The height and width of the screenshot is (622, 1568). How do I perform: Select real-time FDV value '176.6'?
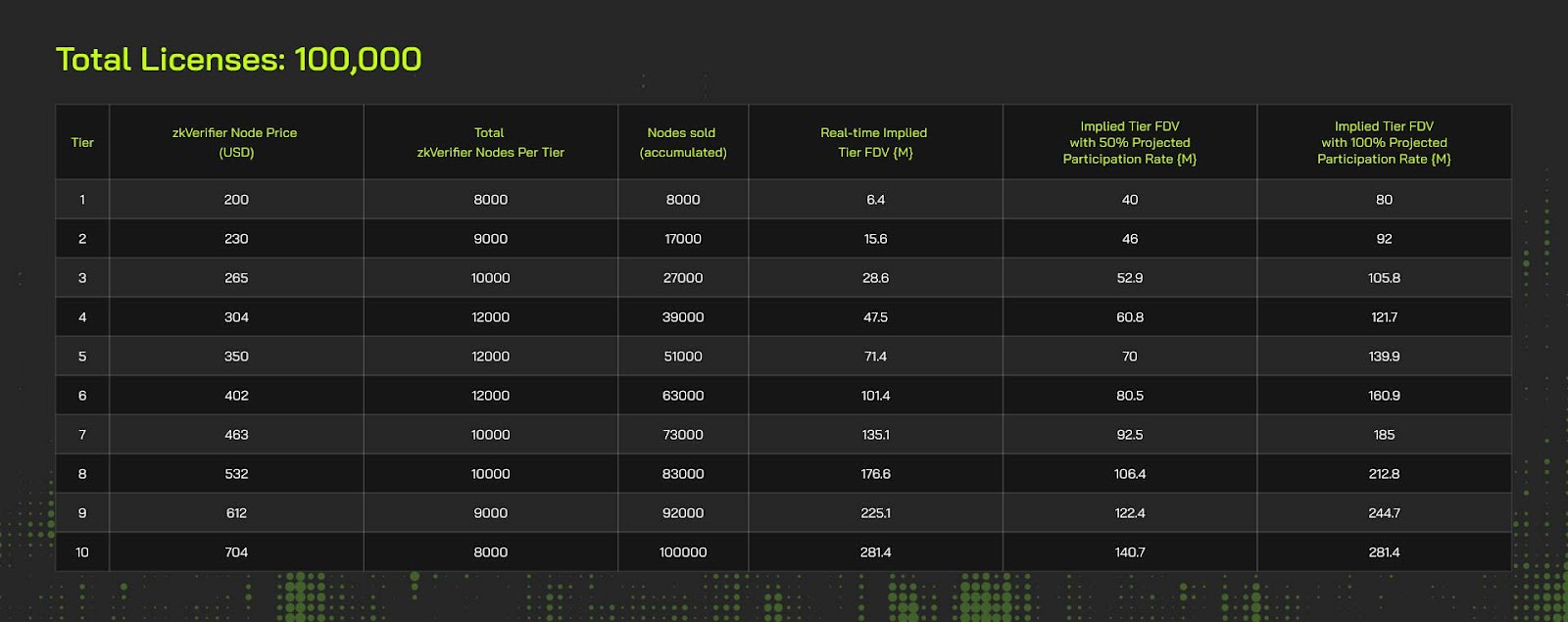coord(875,473)
